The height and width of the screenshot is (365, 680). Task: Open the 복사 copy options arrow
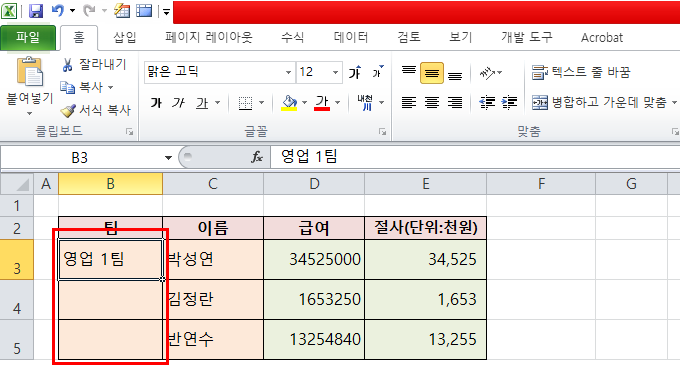click(x=111, y=88)
